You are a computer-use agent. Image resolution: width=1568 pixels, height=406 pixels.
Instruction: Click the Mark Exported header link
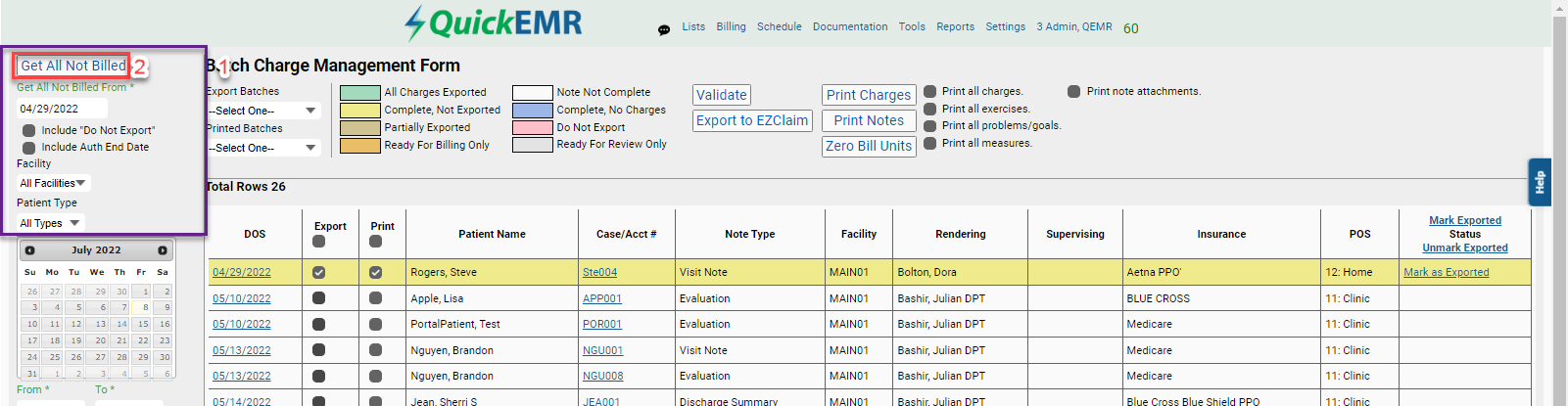(1465, 220)
